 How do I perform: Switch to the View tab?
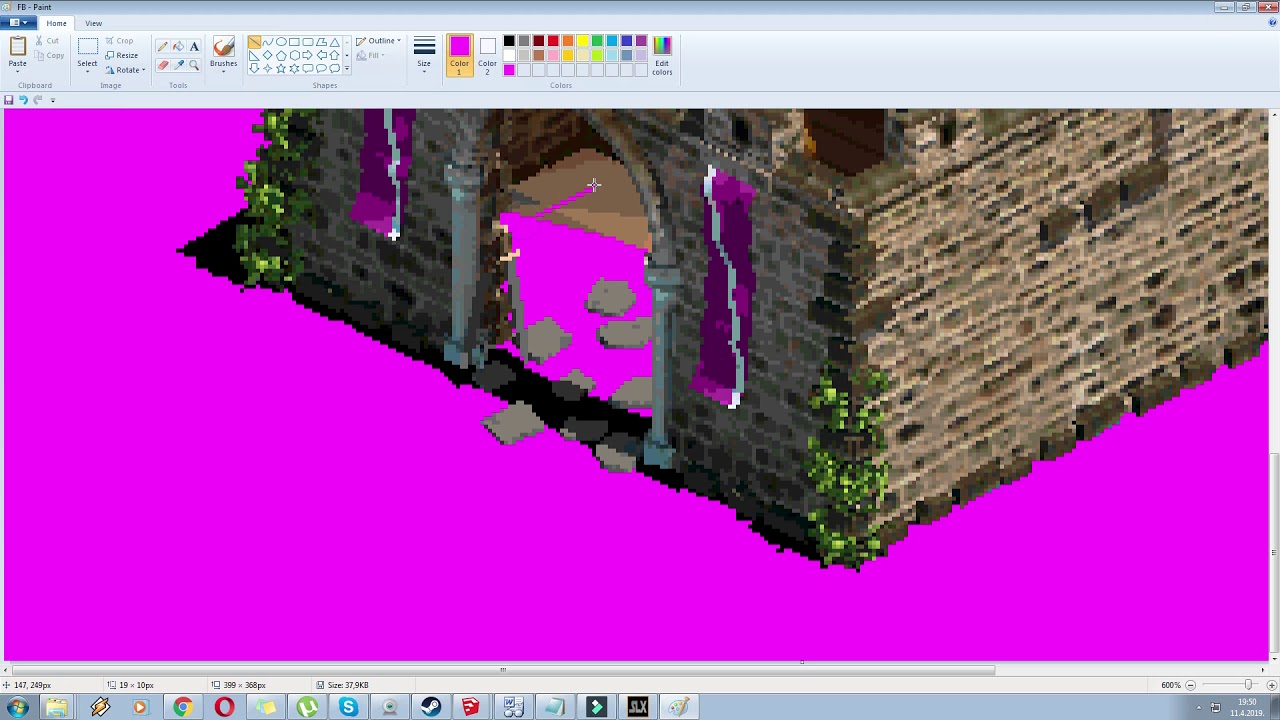pos(93,23)
